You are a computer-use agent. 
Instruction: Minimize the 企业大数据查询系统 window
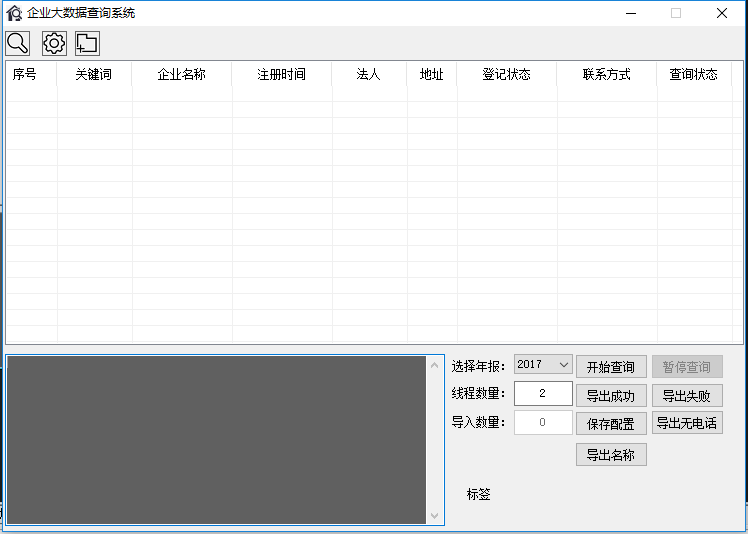click(631, 13)
